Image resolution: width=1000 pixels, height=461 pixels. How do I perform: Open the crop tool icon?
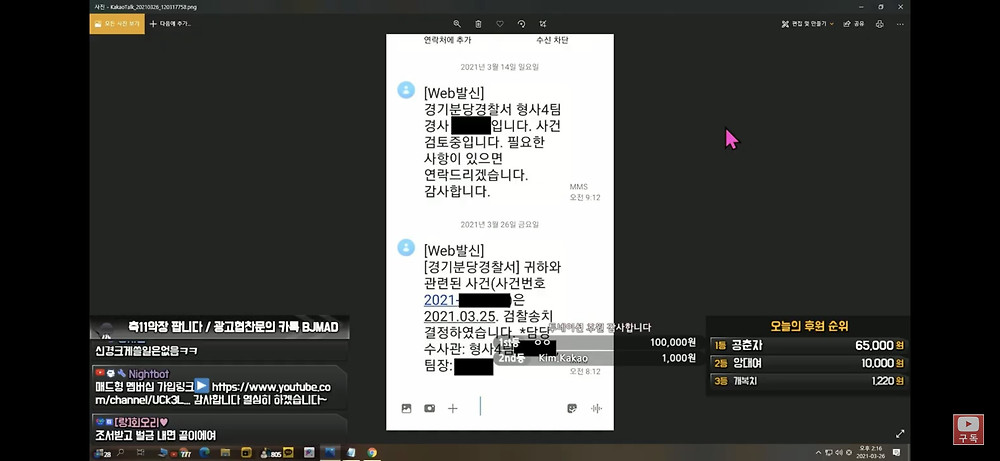tap(543, 24)
